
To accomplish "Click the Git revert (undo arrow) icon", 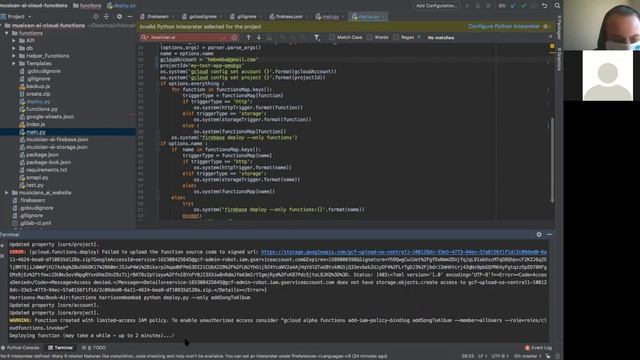I will click(544, 6).
